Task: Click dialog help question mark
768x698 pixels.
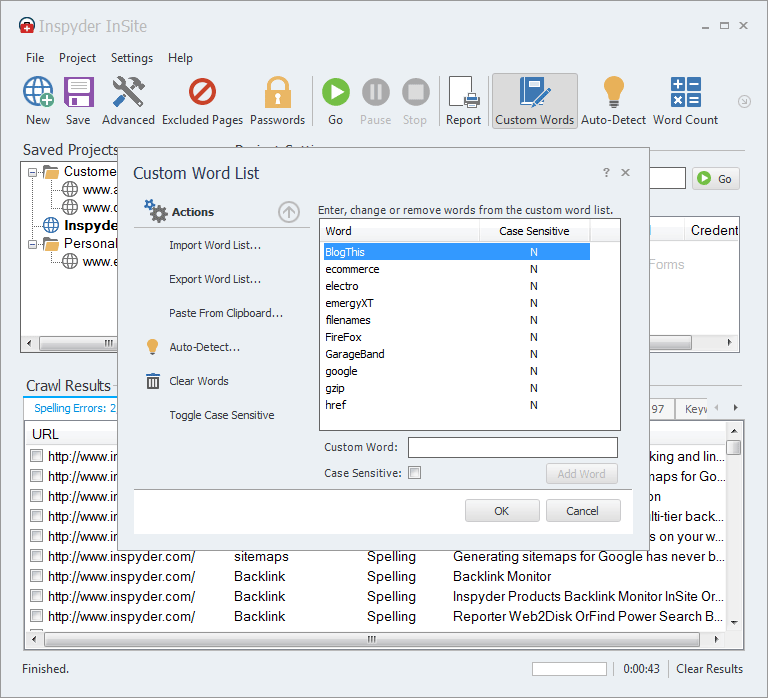Action: 606,172
